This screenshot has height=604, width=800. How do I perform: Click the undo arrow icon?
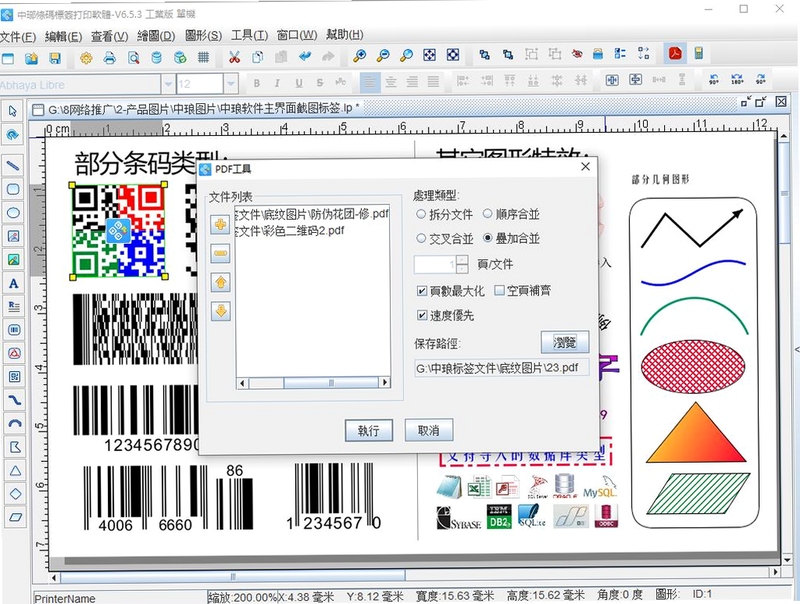point(305,56)
